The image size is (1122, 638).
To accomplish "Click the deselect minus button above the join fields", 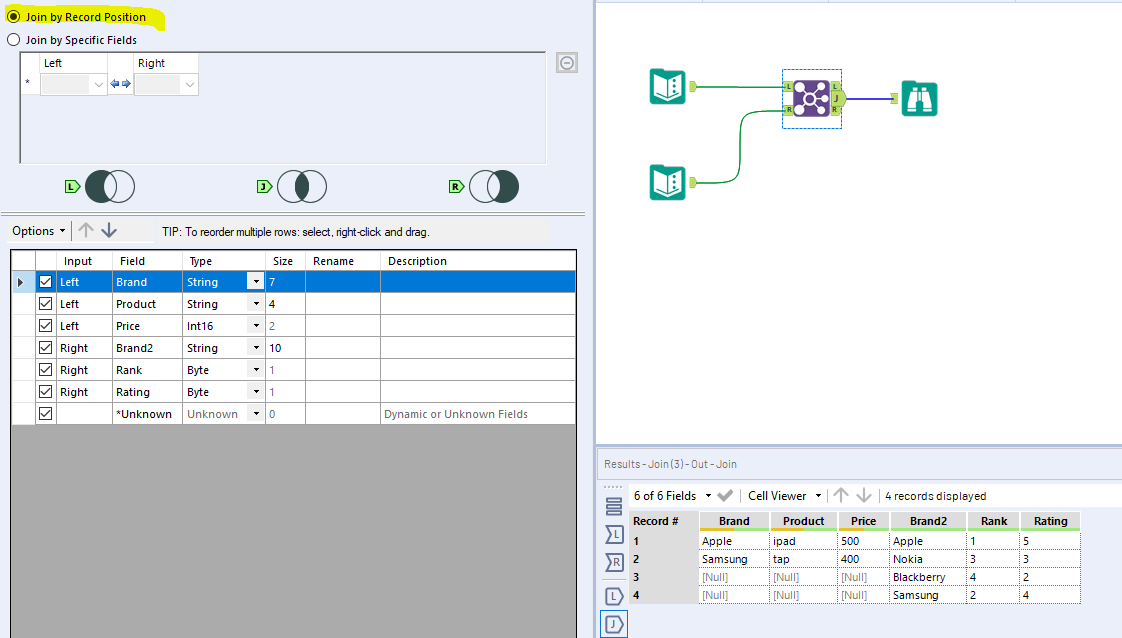I will [566, 62].
